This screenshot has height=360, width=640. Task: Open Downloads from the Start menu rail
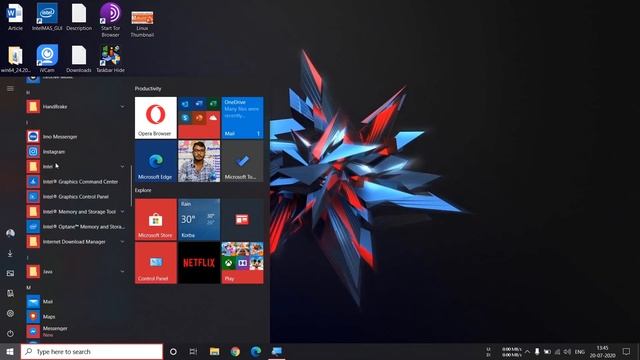coord(10,253)
